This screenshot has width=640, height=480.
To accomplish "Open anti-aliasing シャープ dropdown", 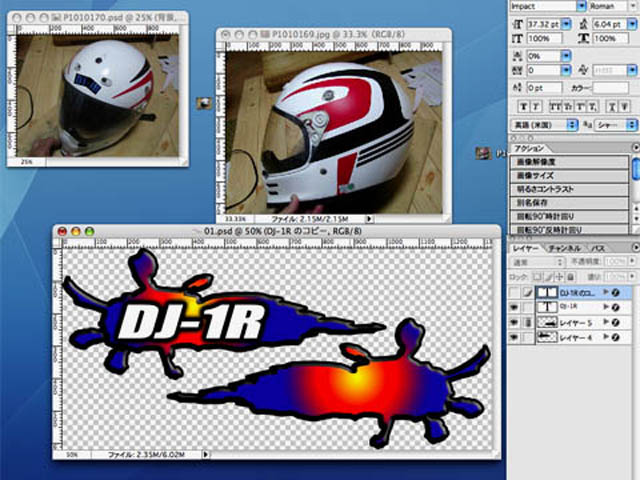I will (616, 125).
